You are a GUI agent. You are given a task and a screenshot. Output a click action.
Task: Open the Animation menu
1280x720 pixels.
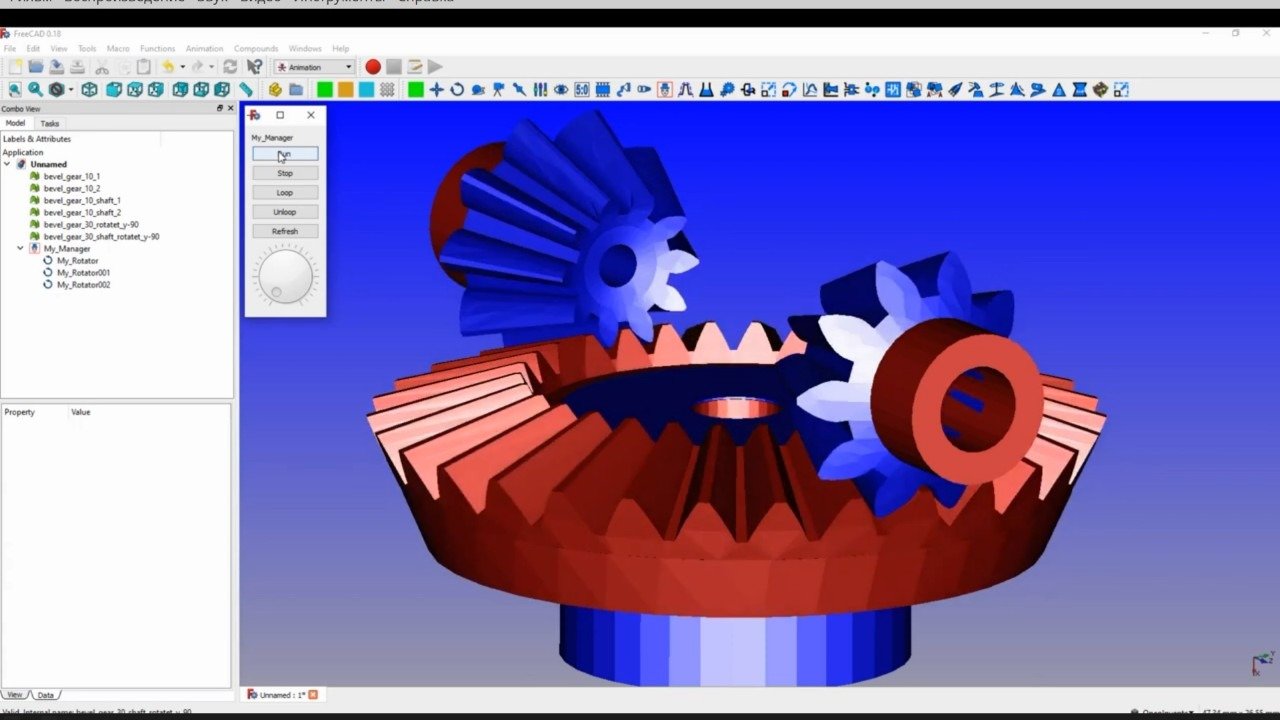pos(204,48)
